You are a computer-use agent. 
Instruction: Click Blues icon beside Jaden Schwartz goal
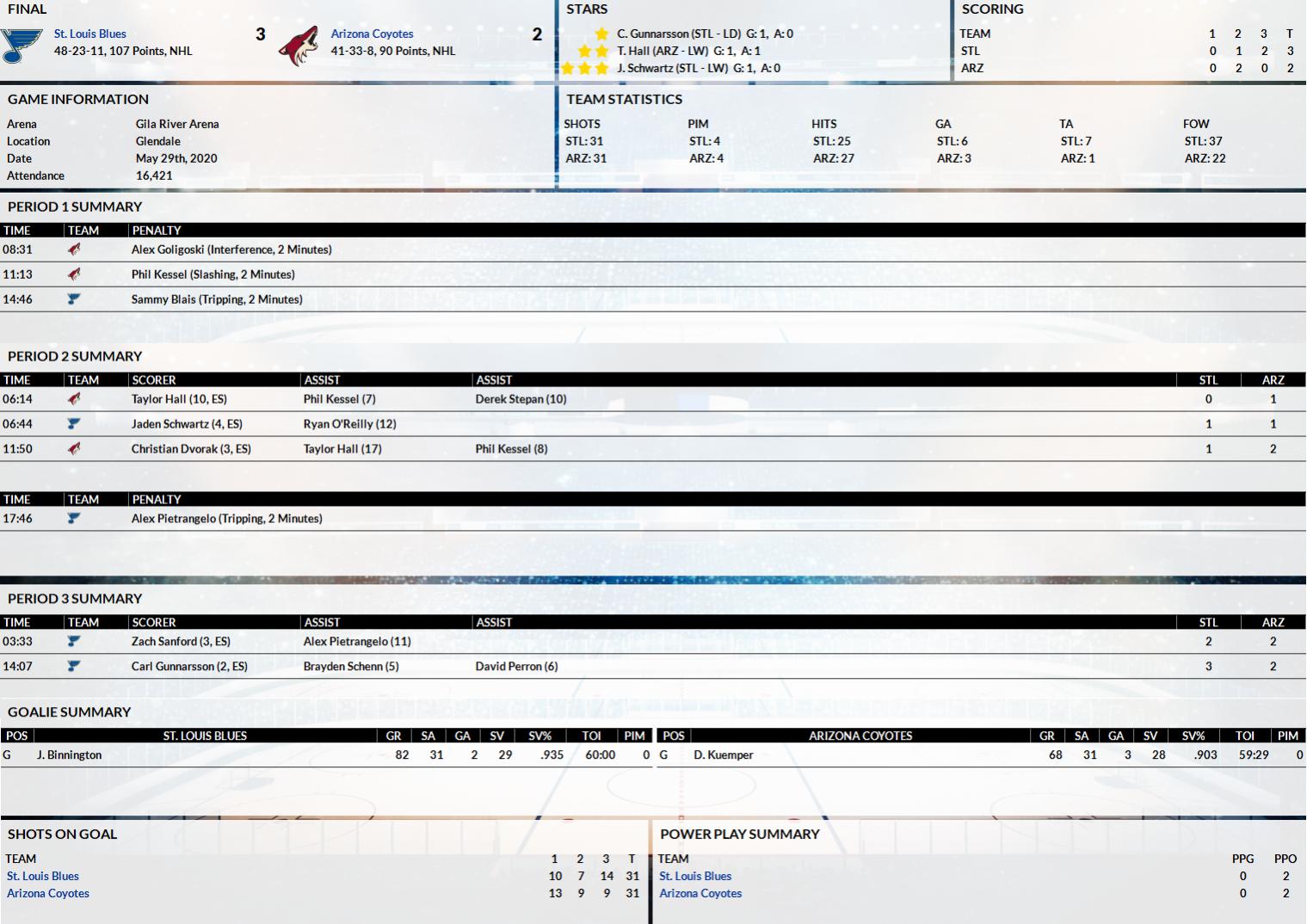pyautogui.click(x=74, y=424)
